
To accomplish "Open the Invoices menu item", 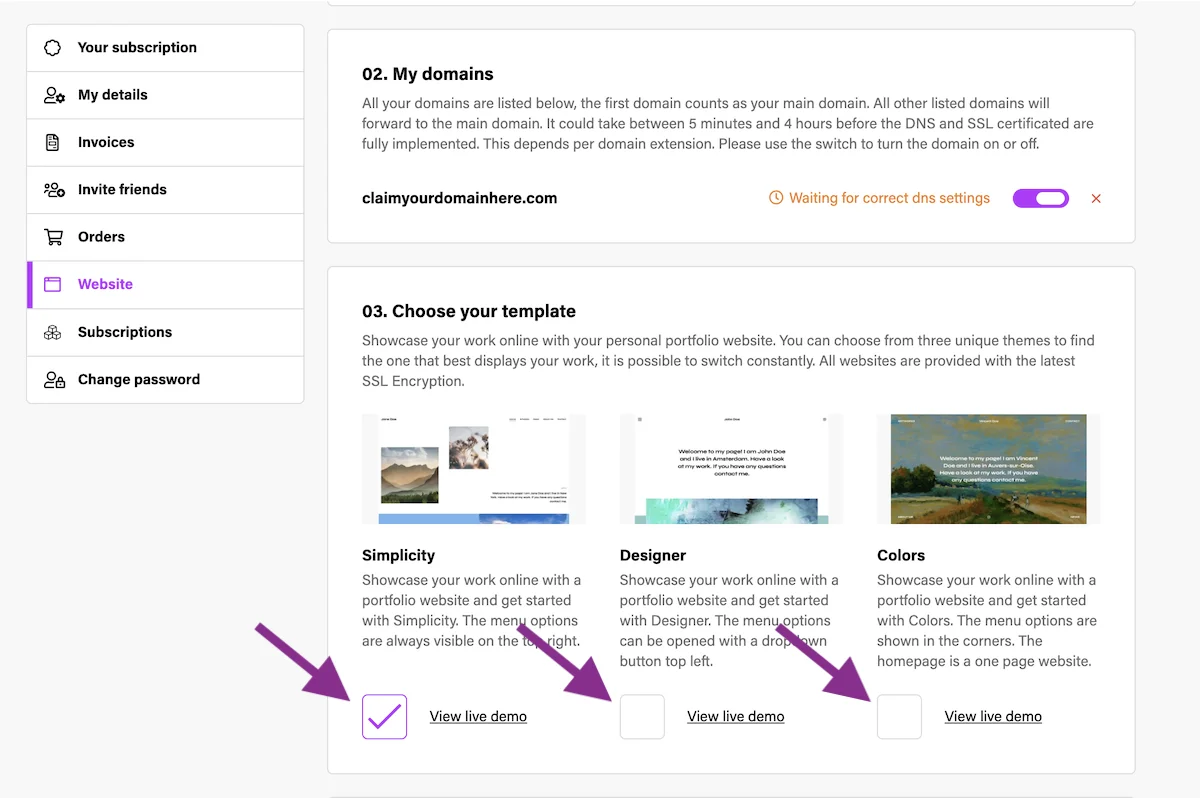I will pyautogui.click(x=106, y=142).
